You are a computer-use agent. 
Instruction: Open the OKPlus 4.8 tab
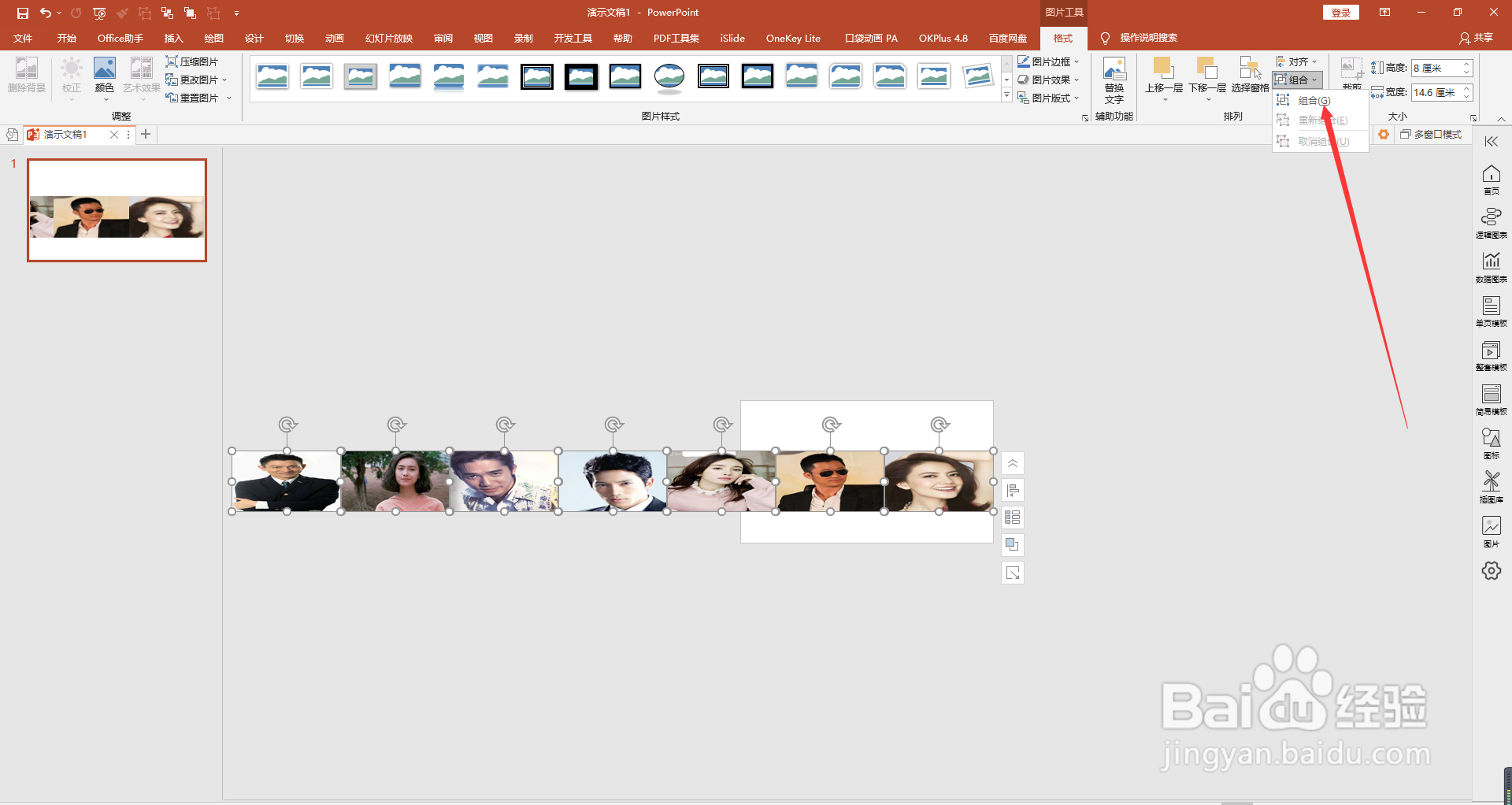click(x=943, y=38)
